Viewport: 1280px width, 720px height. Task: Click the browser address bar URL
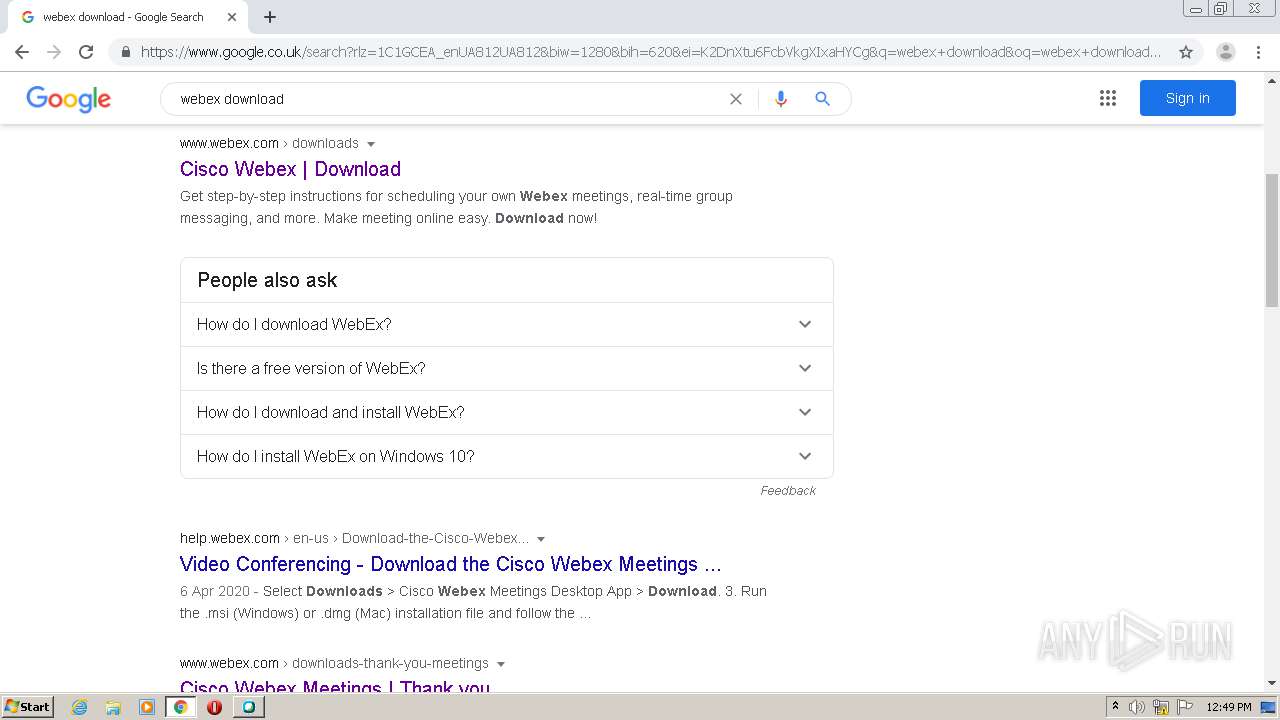tap(650, 52)
